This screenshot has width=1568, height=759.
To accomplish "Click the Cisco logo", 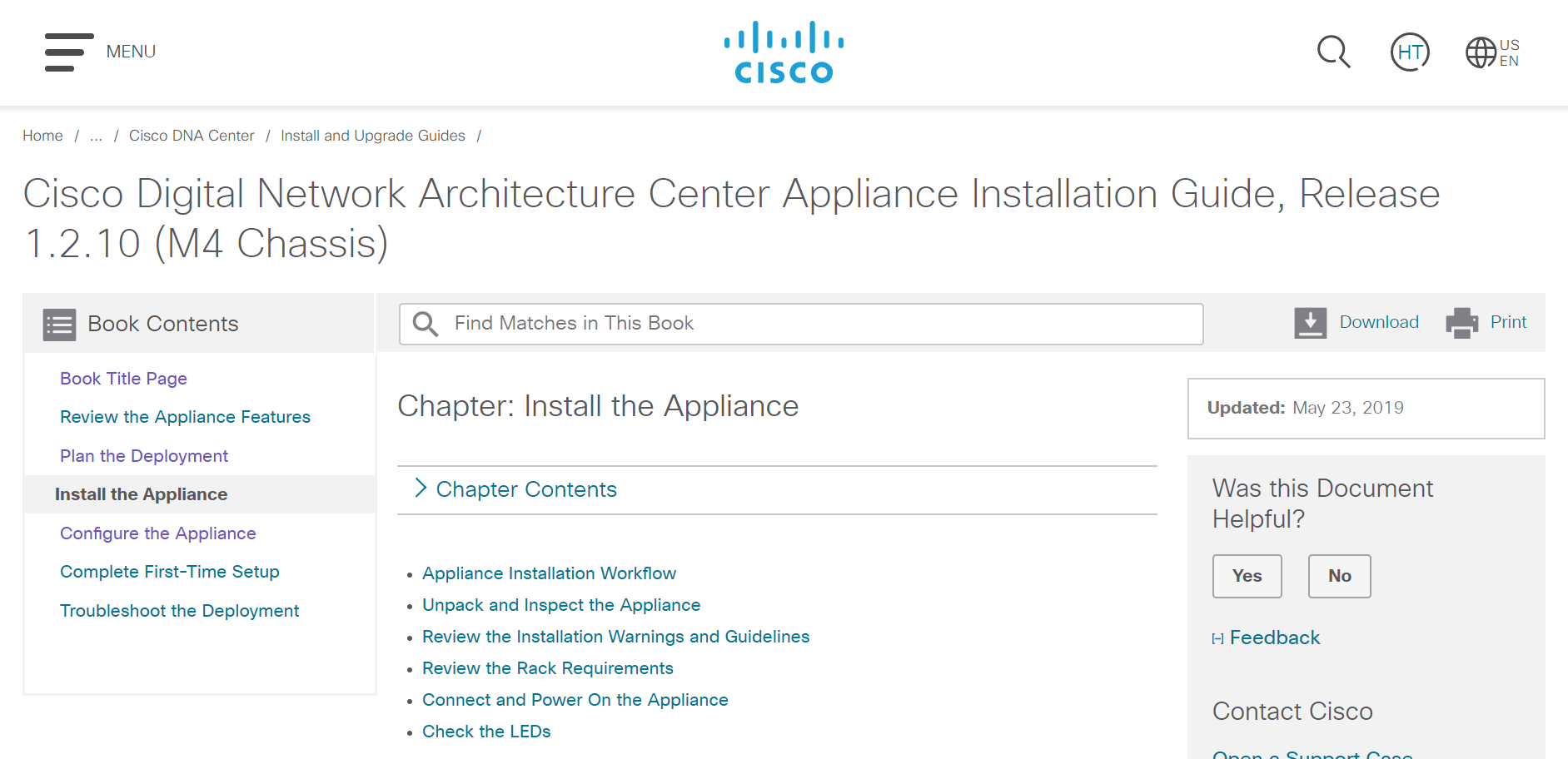I will [783, 52].
